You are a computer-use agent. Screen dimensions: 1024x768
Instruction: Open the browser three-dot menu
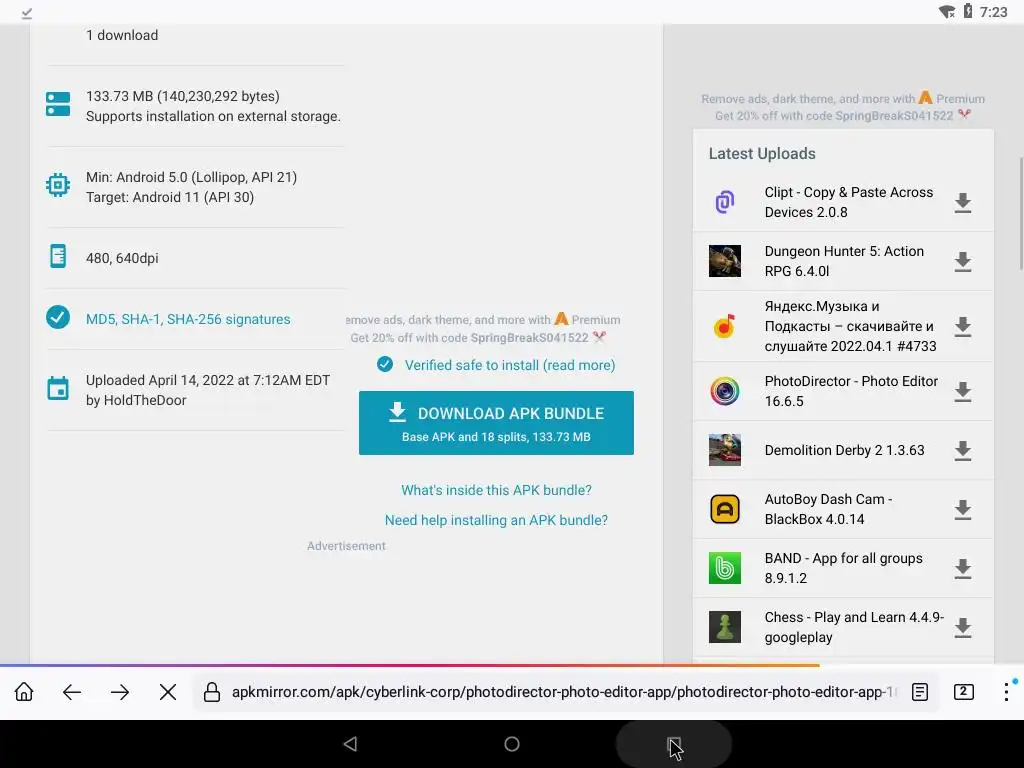point(1006,692)
